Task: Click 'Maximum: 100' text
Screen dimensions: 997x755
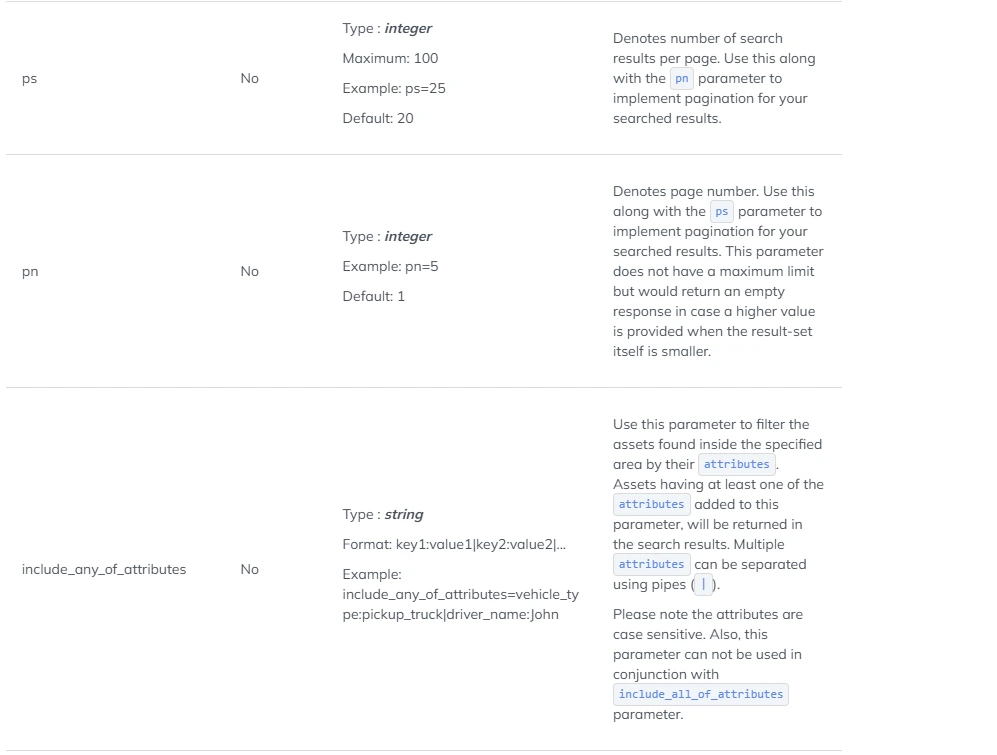Action: [x=390, y=59]
